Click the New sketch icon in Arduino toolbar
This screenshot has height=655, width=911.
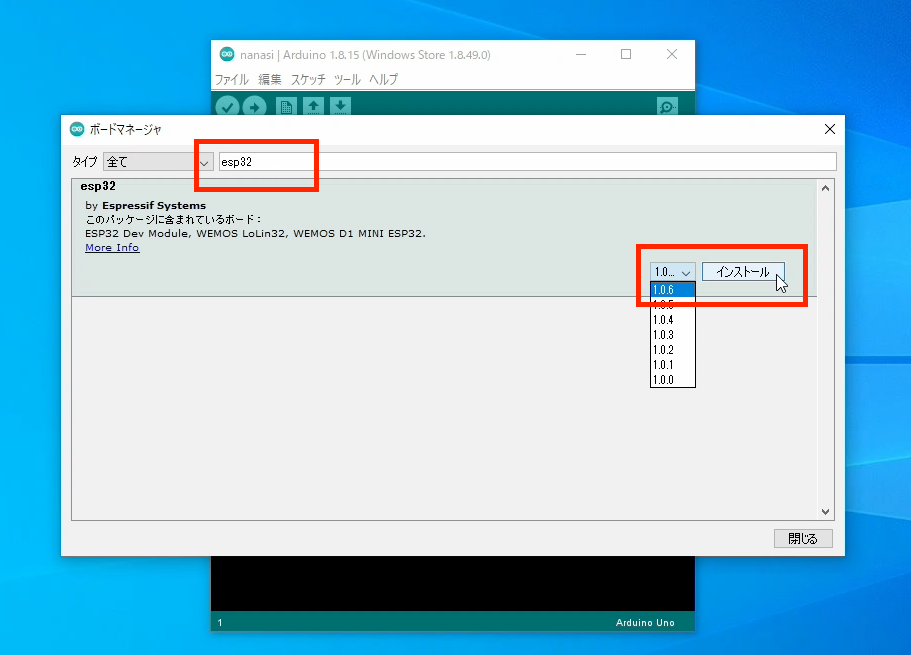(286, 106)
